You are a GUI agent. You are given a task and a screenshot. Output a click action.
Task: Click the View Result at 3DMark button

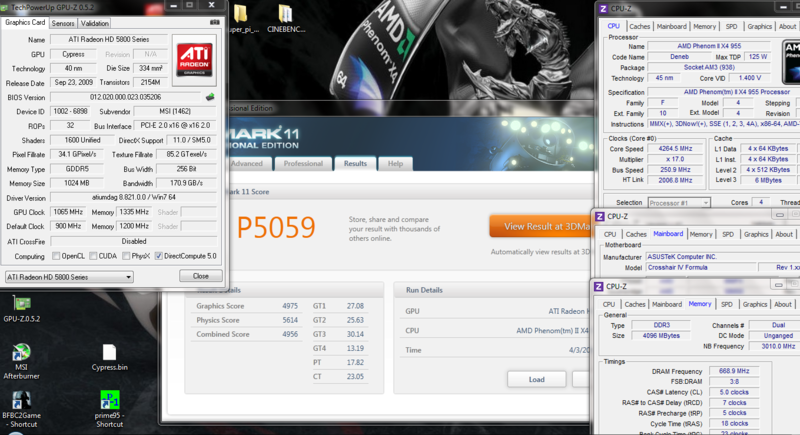pos(538,226)
